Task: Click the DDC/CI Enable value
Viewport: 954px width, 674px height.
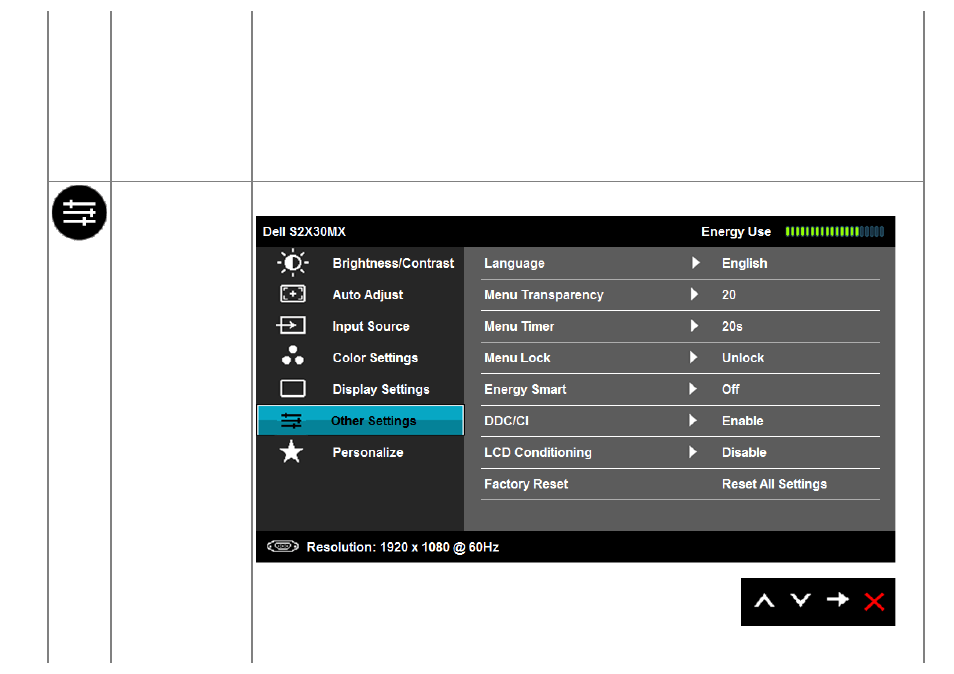Action: point(742,421)
